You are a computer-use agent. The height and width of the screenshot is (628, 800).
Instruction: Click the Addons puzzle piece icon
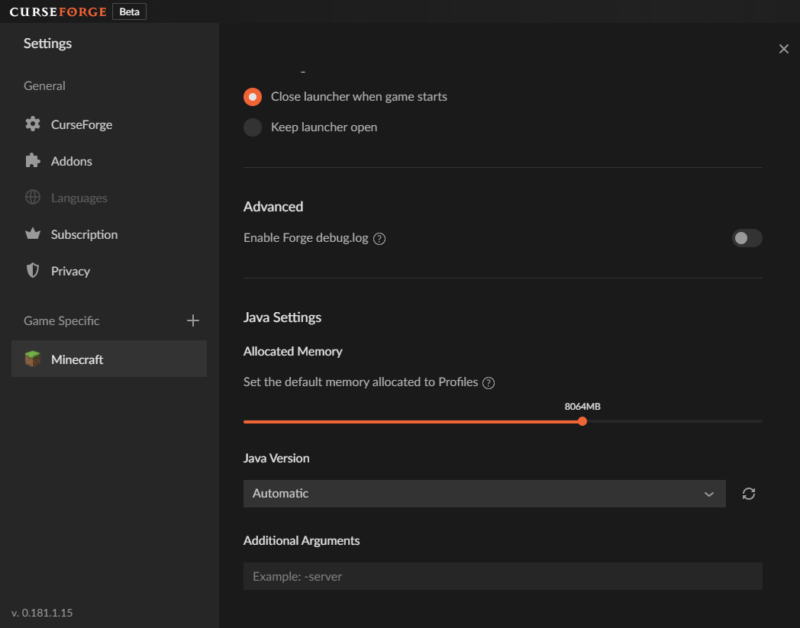point(33,161)
